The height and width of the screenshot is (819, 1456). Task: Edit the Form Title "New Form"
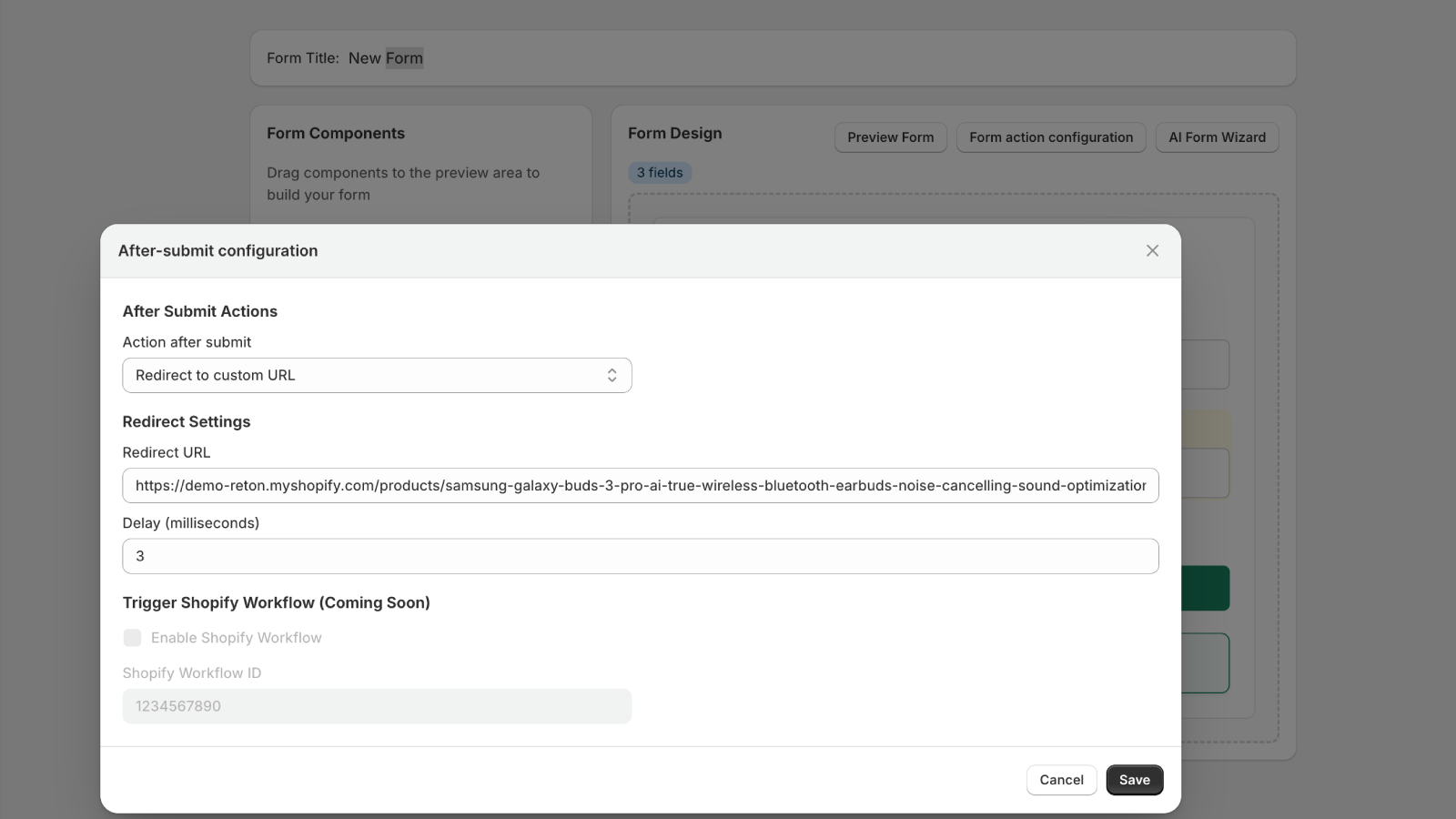386,57
